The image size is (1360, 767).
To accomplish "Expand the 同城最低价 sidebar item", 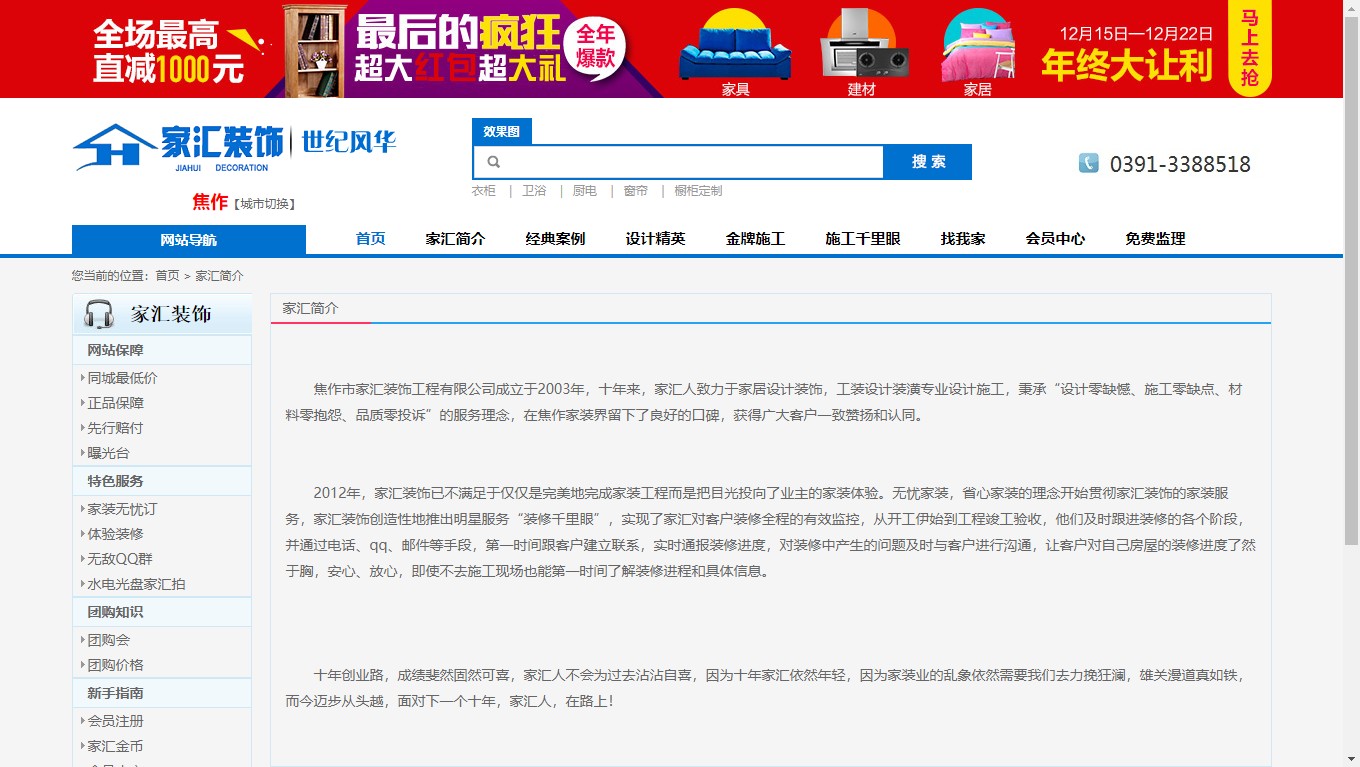I will (x=122, y=378).
